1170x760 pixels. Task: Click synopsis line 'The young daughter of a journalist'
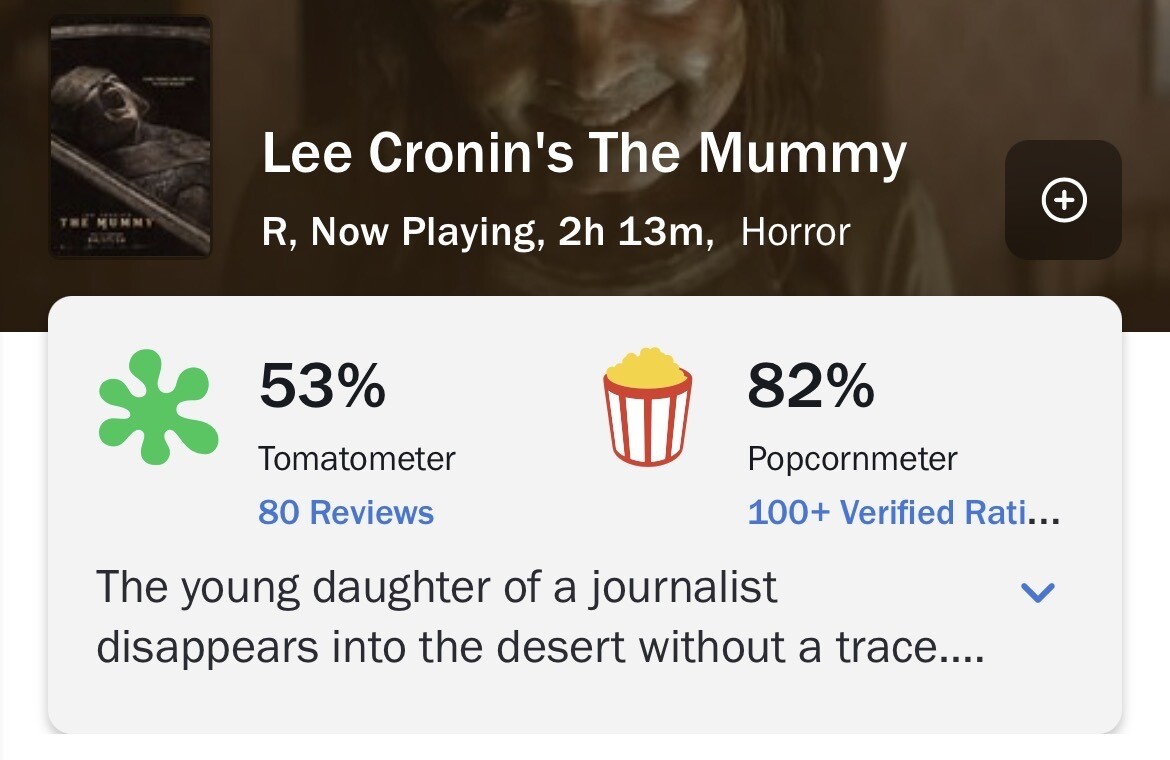click(x=436, y=587)
